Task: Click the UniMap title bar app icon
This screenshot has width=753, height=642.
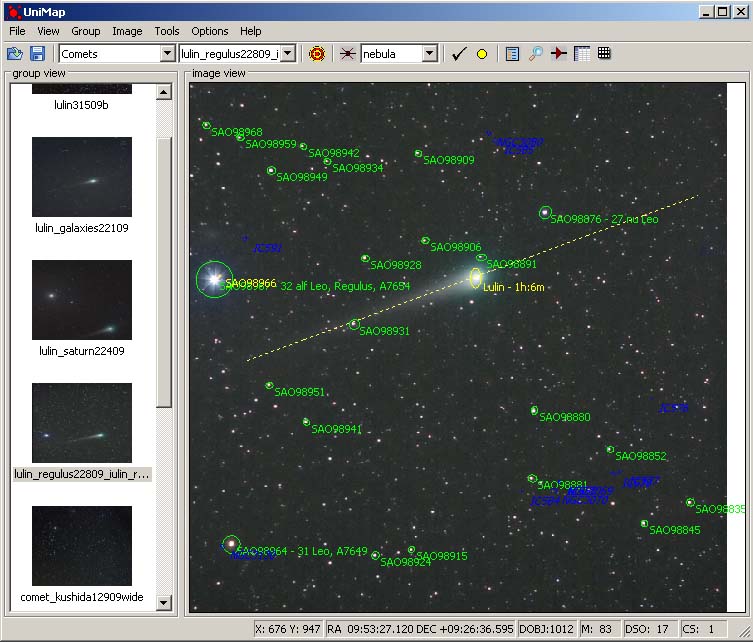Action: [15, 12]
